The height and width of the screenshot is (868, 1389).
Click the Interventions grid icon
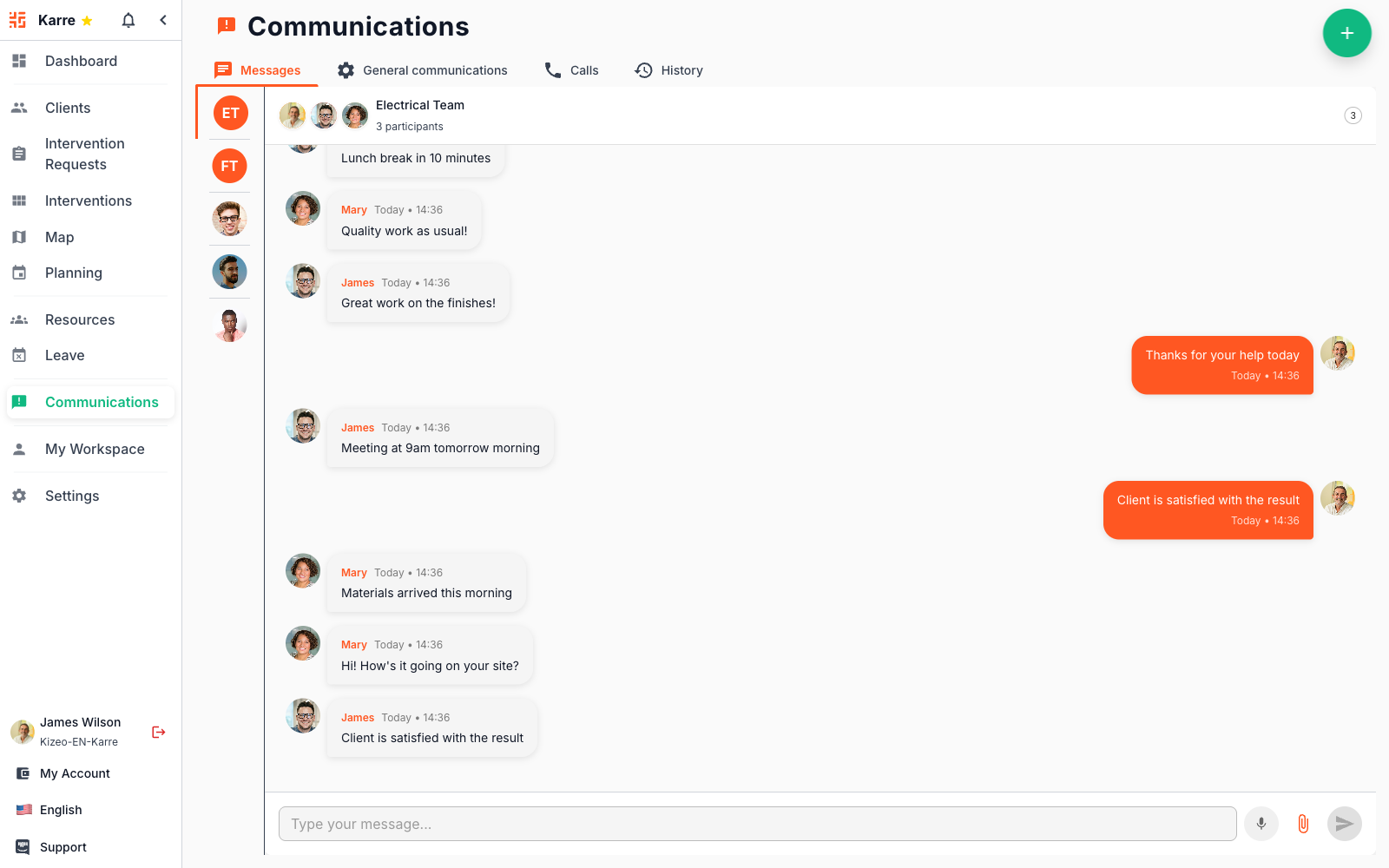pyautogui.click(x=19, y=201)
